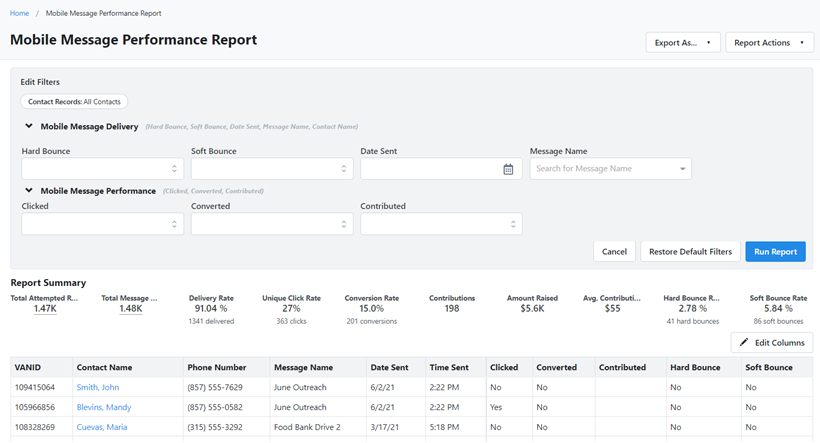Click the pencil icon on Edit Columns
Screen dimensions: 820x443
click(744, 342)
